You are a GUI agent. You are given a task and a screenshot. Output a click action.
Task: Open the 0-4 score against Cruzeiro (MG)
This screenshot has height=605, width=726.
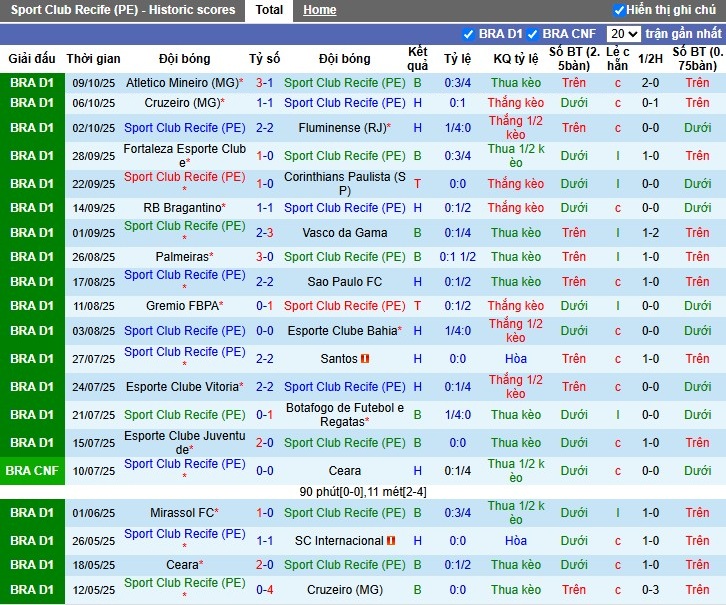265,590
